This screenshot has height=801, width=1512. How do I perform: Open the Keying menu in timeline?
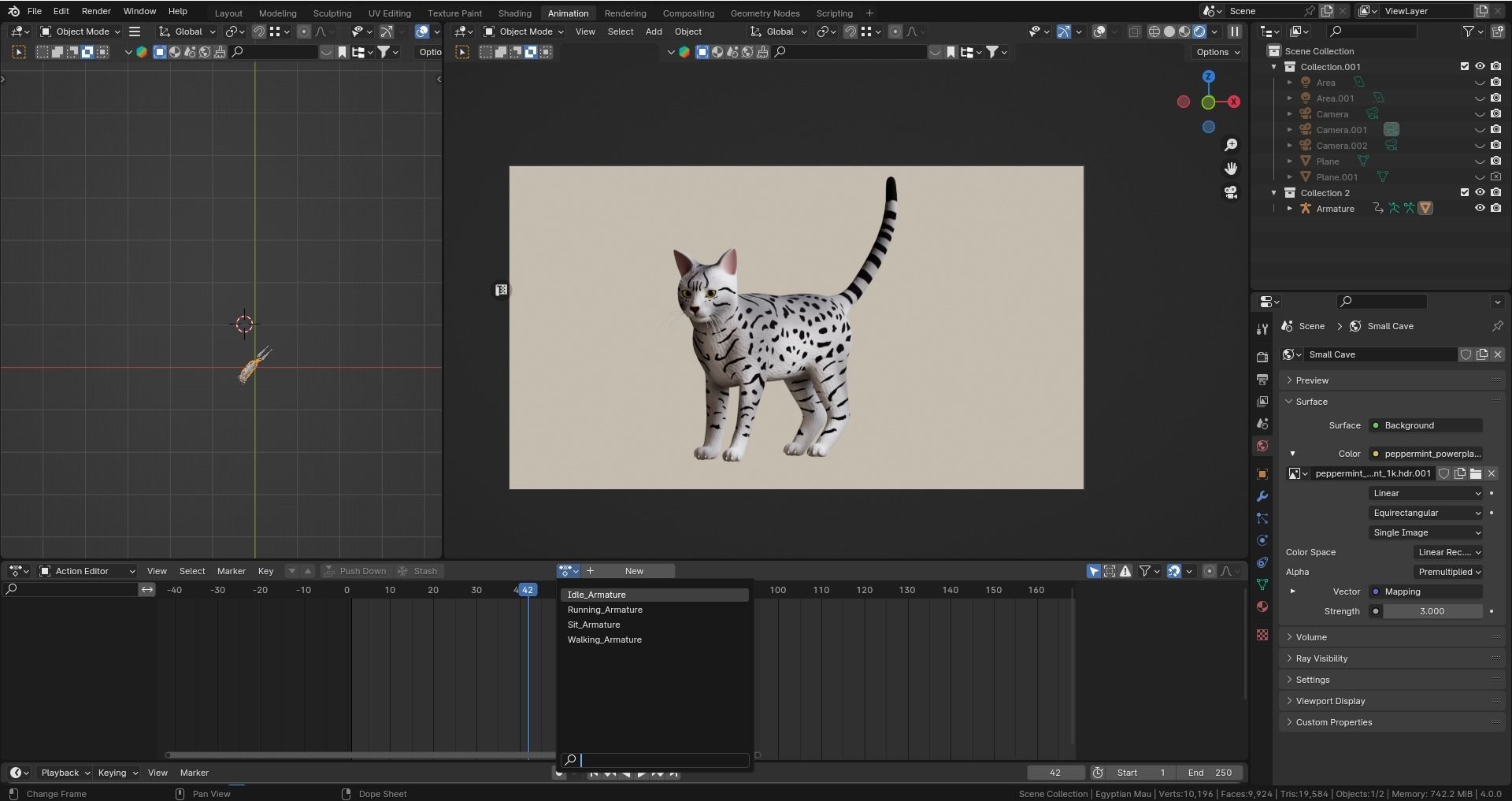coord(117,773)
